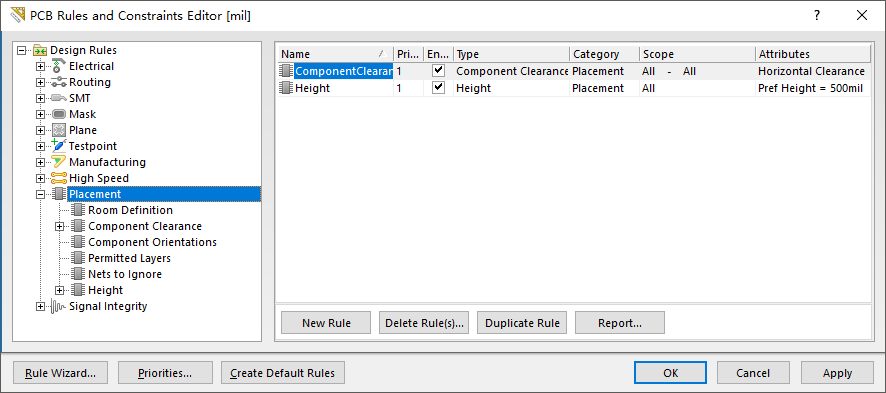Screen dimensions: 886x393
Task: Expand the Component Clearance tree node
Action: [x=60, y=226]
